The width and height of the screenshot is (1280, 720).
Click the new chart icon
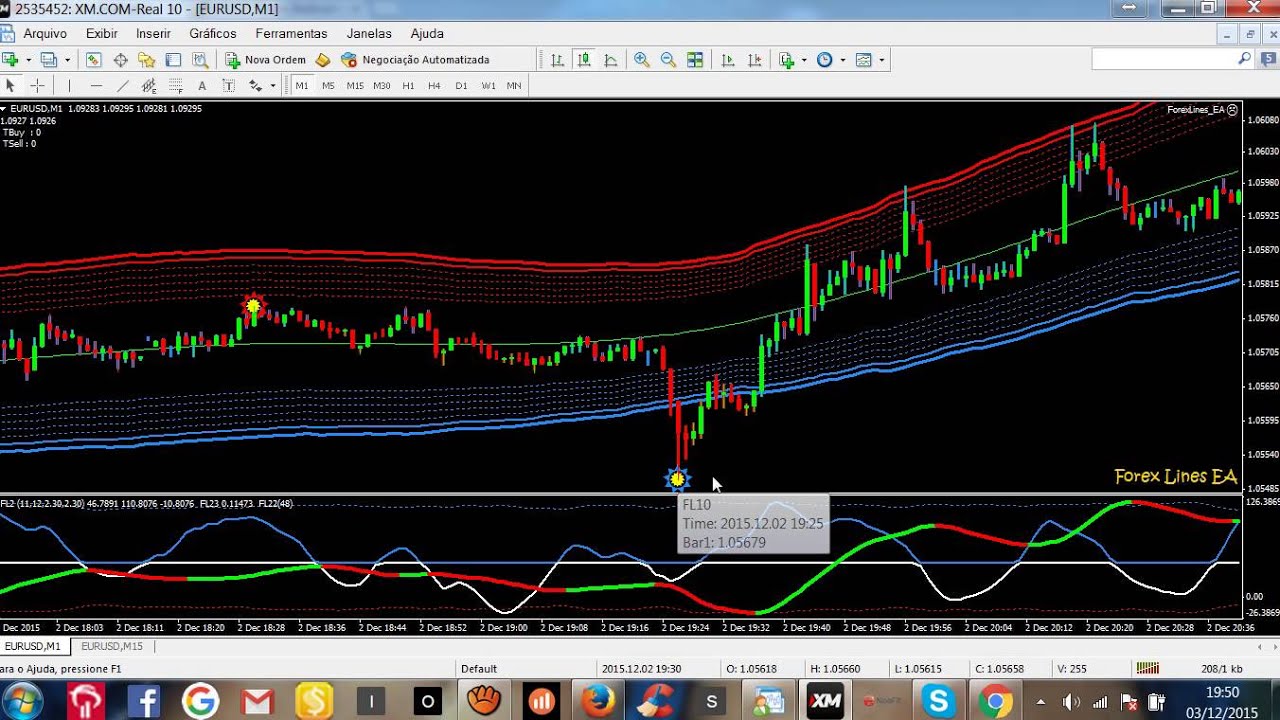[11, 60]
